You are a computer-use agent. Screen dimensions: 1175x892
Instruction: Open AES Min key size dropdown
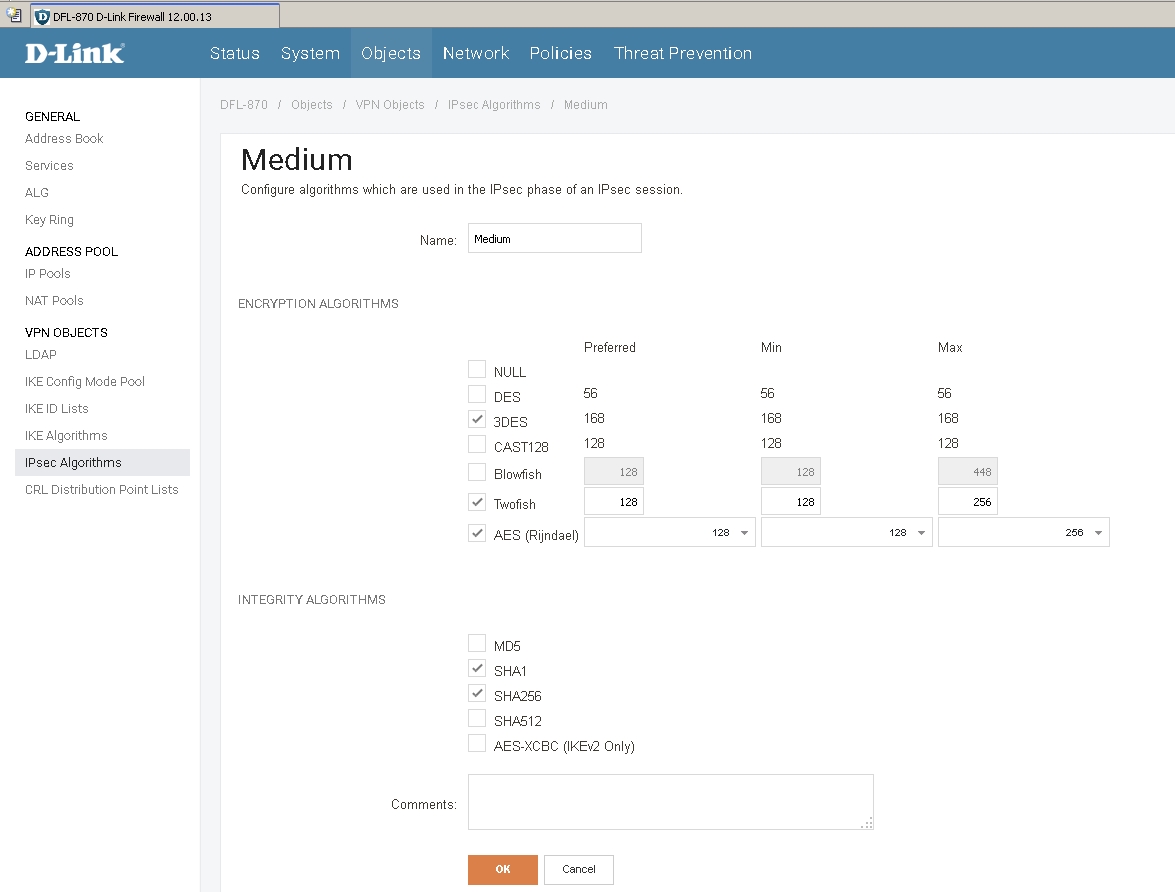[846, 533]
